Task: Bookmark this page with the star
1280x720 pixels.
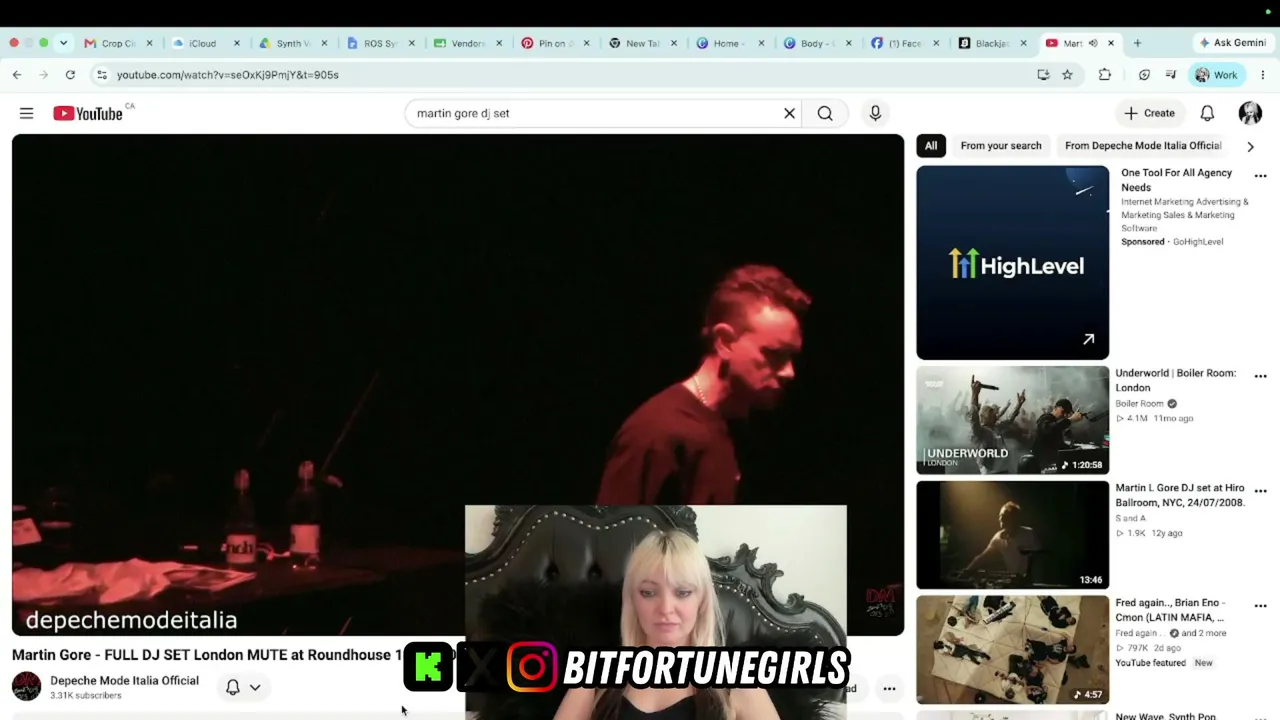Action: [1067, 75]
